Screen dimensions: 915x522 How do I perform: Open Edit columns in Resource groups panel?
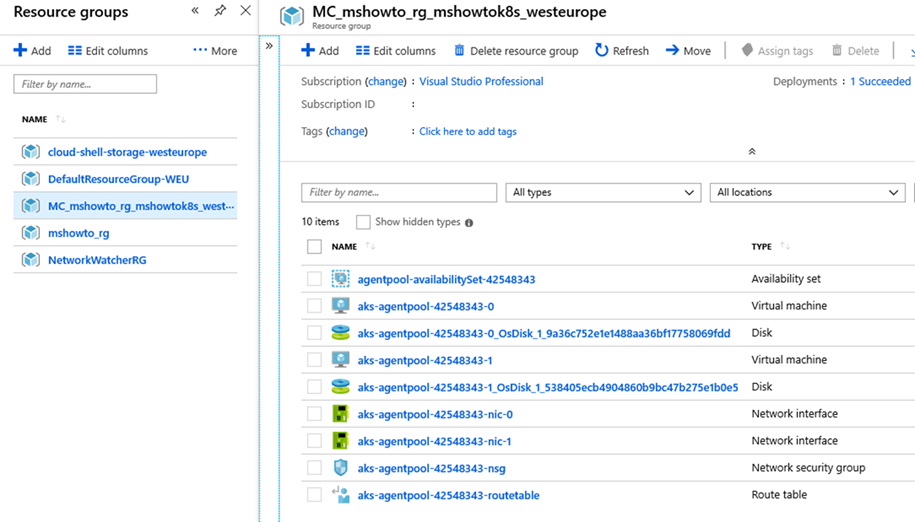pos(108,51)
